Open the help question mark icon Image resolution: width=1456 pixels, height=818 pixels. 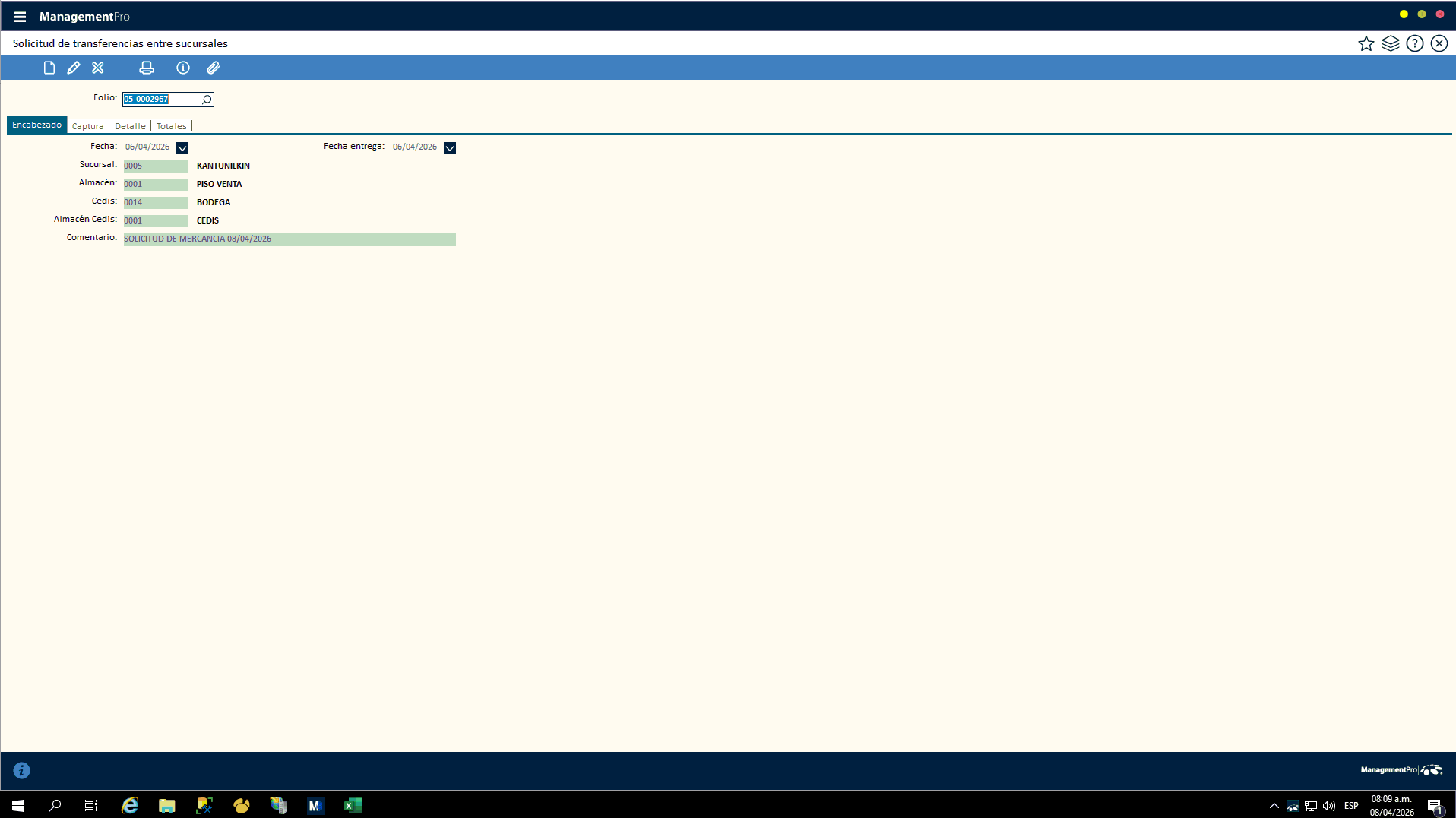pos(1415,43)
